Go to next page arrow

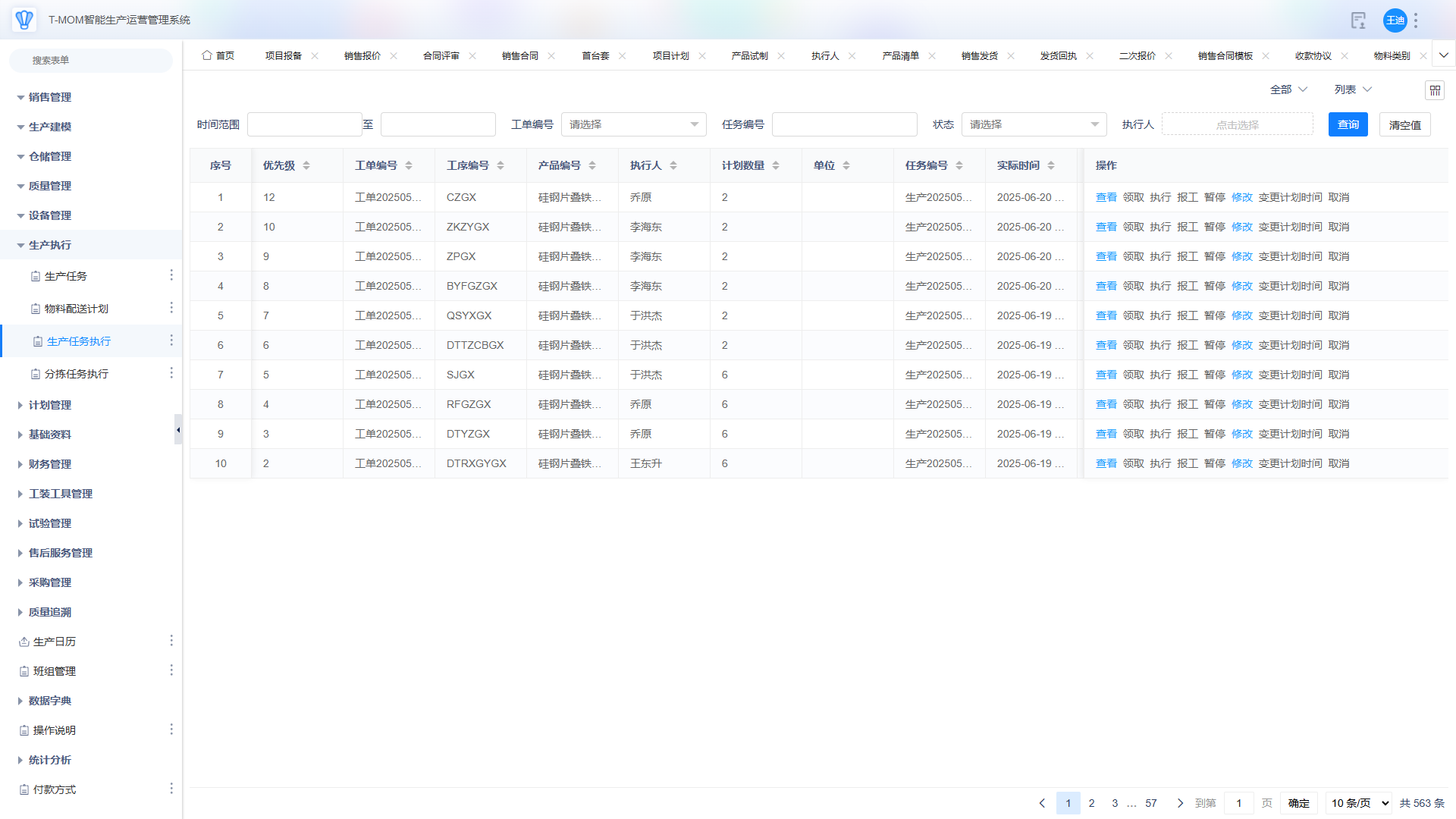(x=1180, y=803)
